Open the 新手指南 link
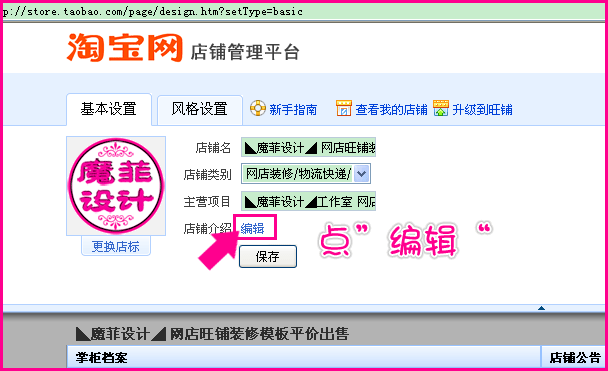Image resolution: width=608 pixels, height=371 pixels. [x=293, y=110]
